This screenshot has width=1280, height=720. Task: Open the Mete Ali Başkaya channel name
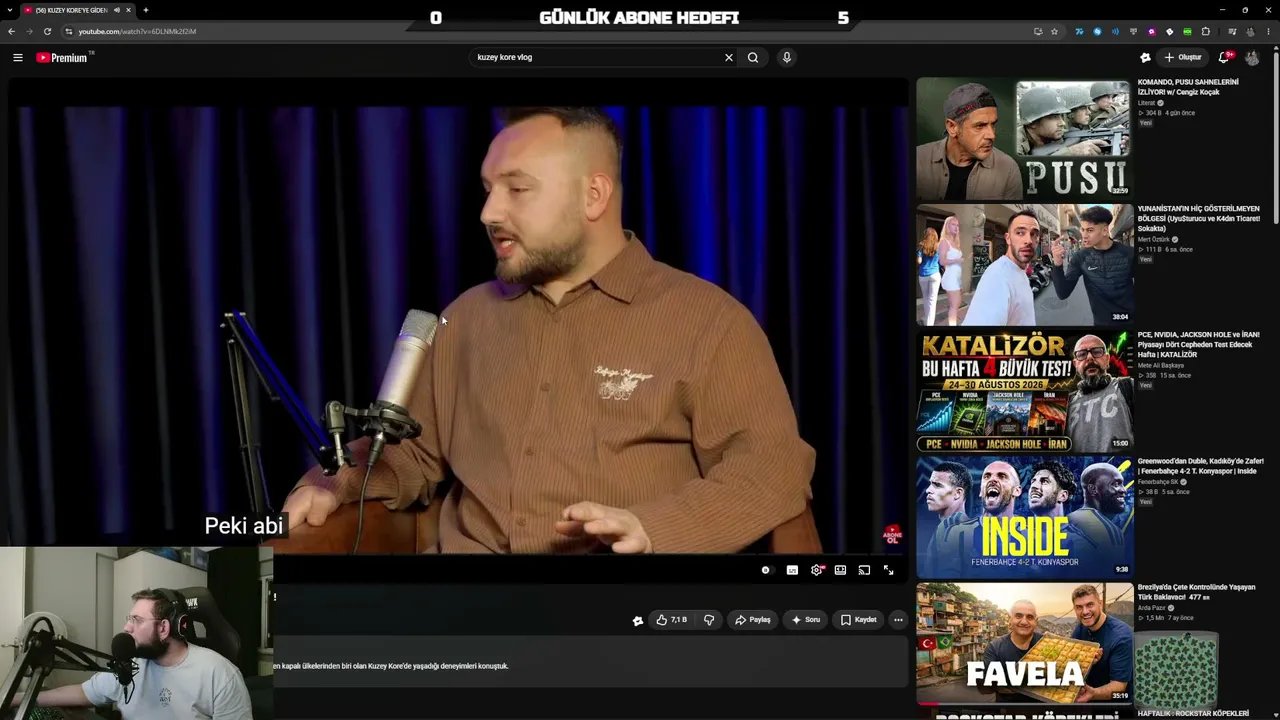pos(1161,366)
